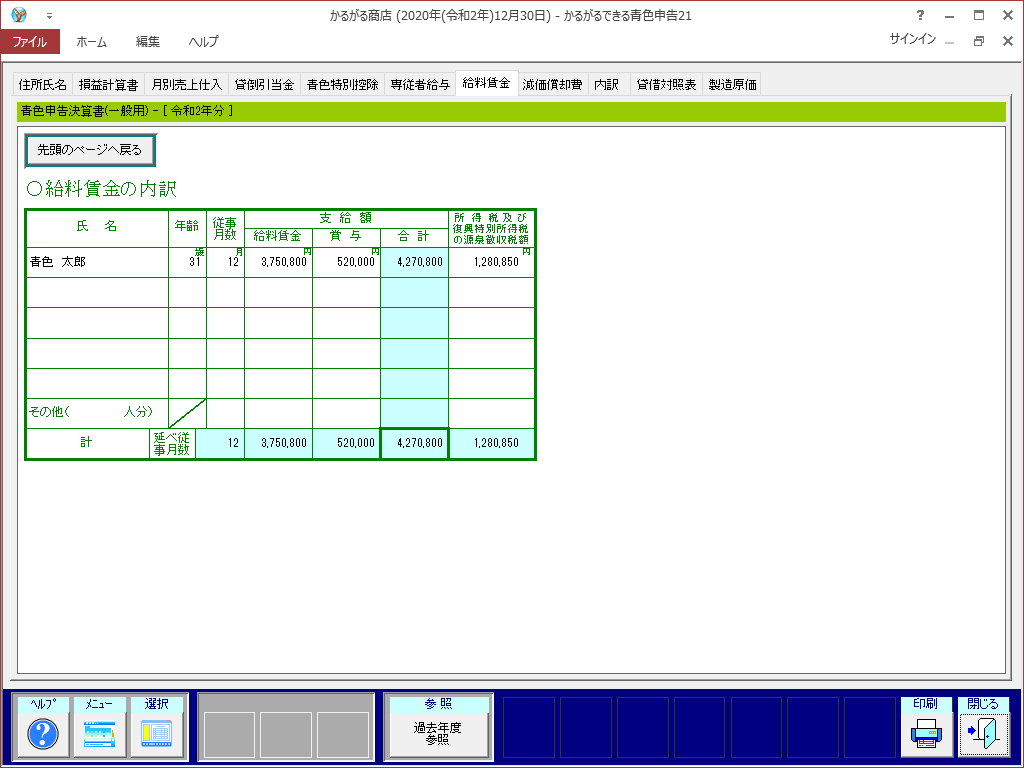Click the 延べ従事月数 total showing 12

tap(219, 443)
